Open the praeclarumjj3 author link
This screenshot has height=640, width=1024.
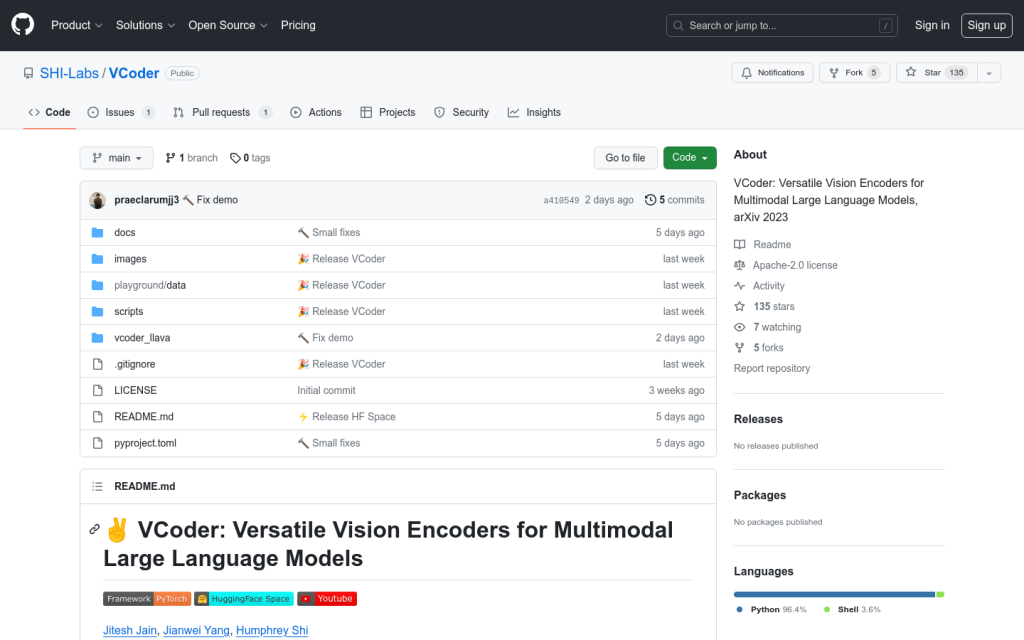tap(146, 200)
